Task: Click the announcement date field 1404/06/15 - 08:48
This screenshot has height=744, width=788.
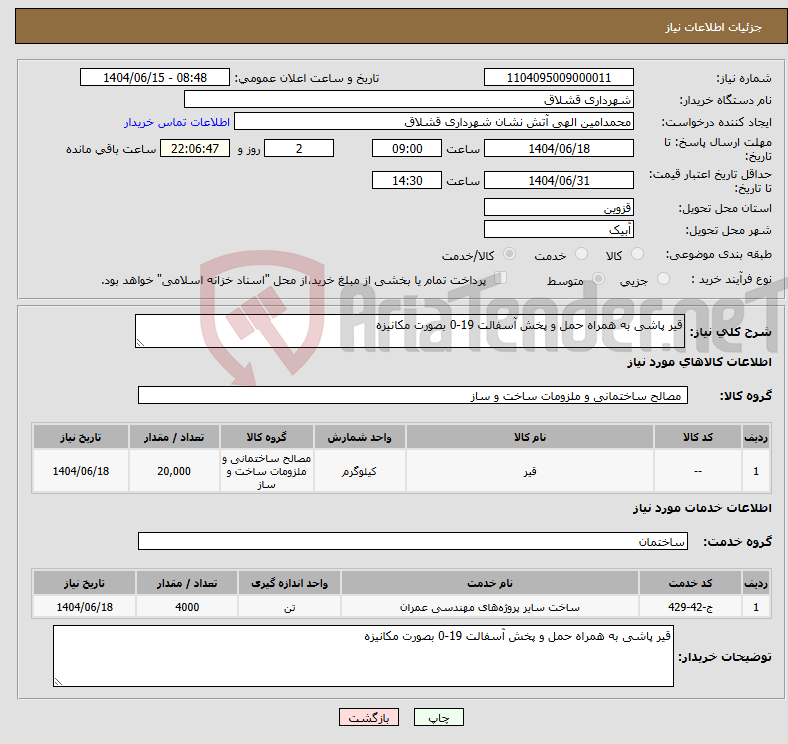Action: [x=155, y=77]
